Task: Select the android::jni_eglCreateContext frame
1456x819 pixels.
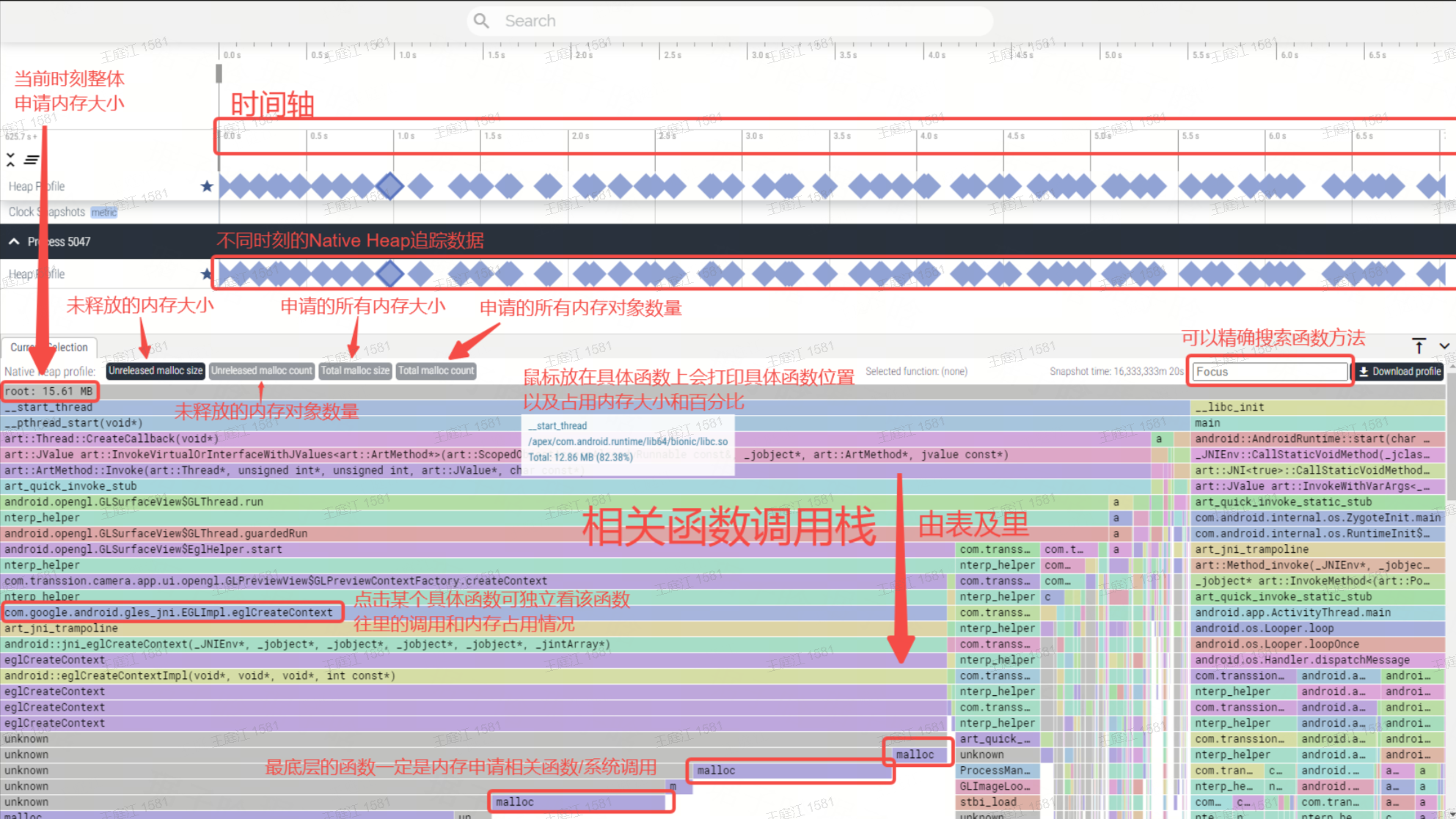Action: click(x=475, y=644)
